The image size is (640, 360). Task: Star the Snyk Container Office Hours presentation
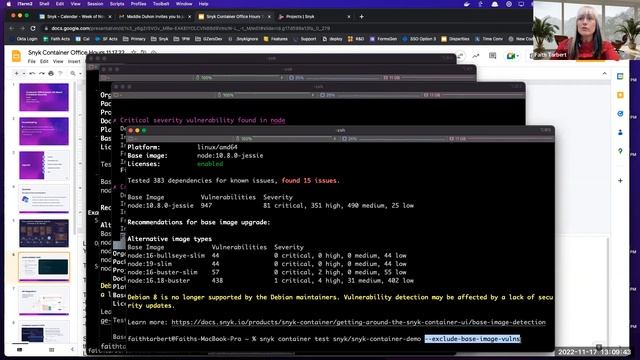(x=133, y=53)
